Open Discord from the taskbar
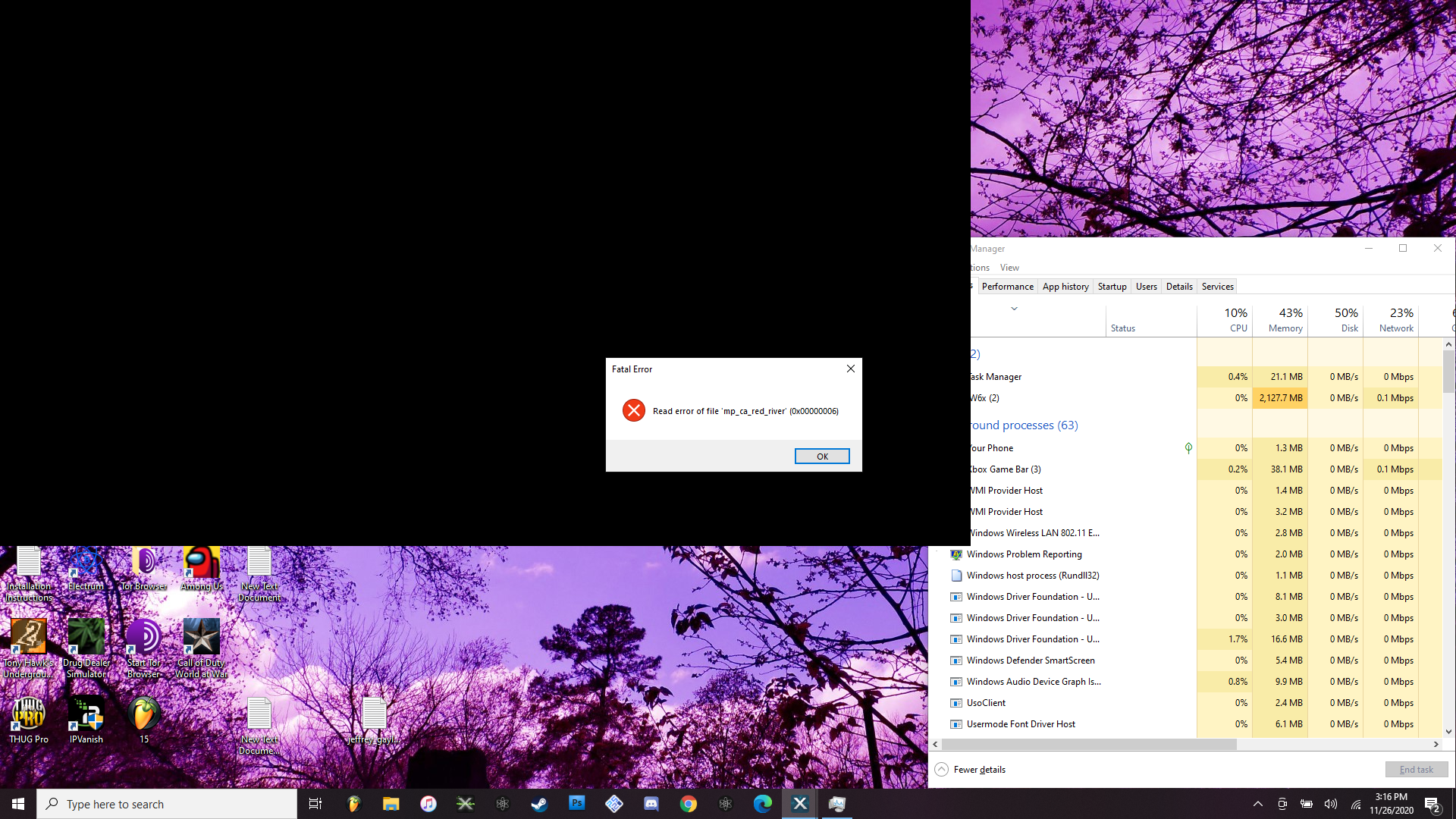The image size is (1456, 819). [x=651, y=803]
